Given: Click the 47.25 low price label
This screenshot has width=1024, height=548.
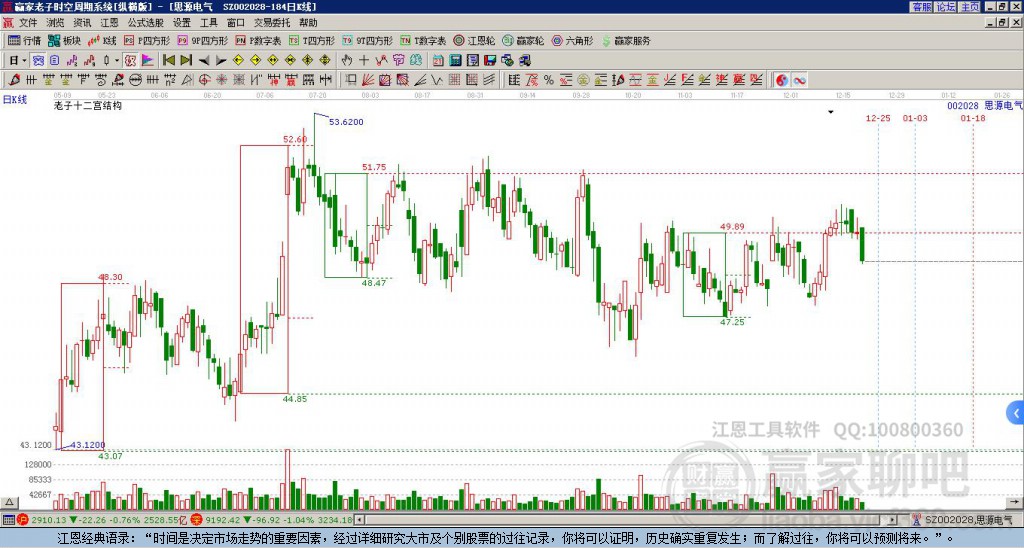Looking at the screenshot, I should point(732,322).
